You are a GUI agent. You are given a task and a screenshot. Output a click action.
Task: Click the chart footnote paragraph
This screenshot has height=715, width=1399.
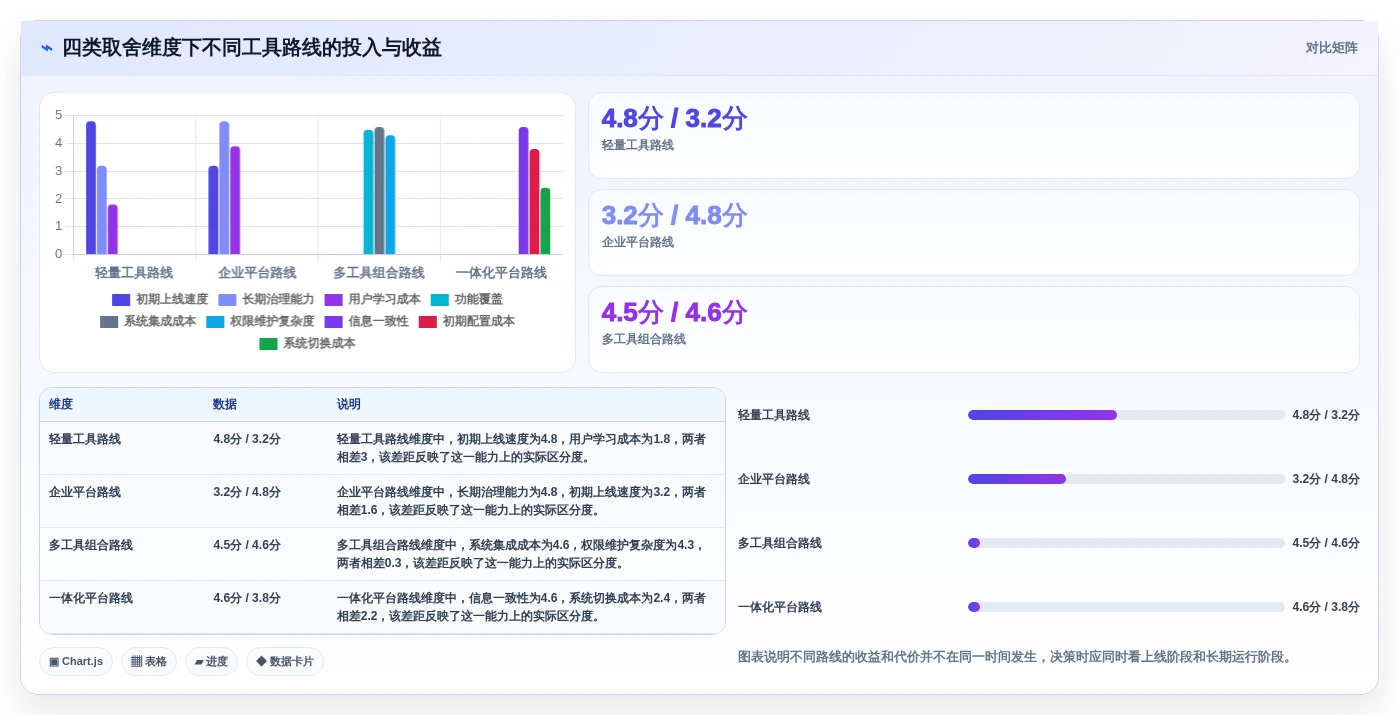click(x=1017, y=657)
